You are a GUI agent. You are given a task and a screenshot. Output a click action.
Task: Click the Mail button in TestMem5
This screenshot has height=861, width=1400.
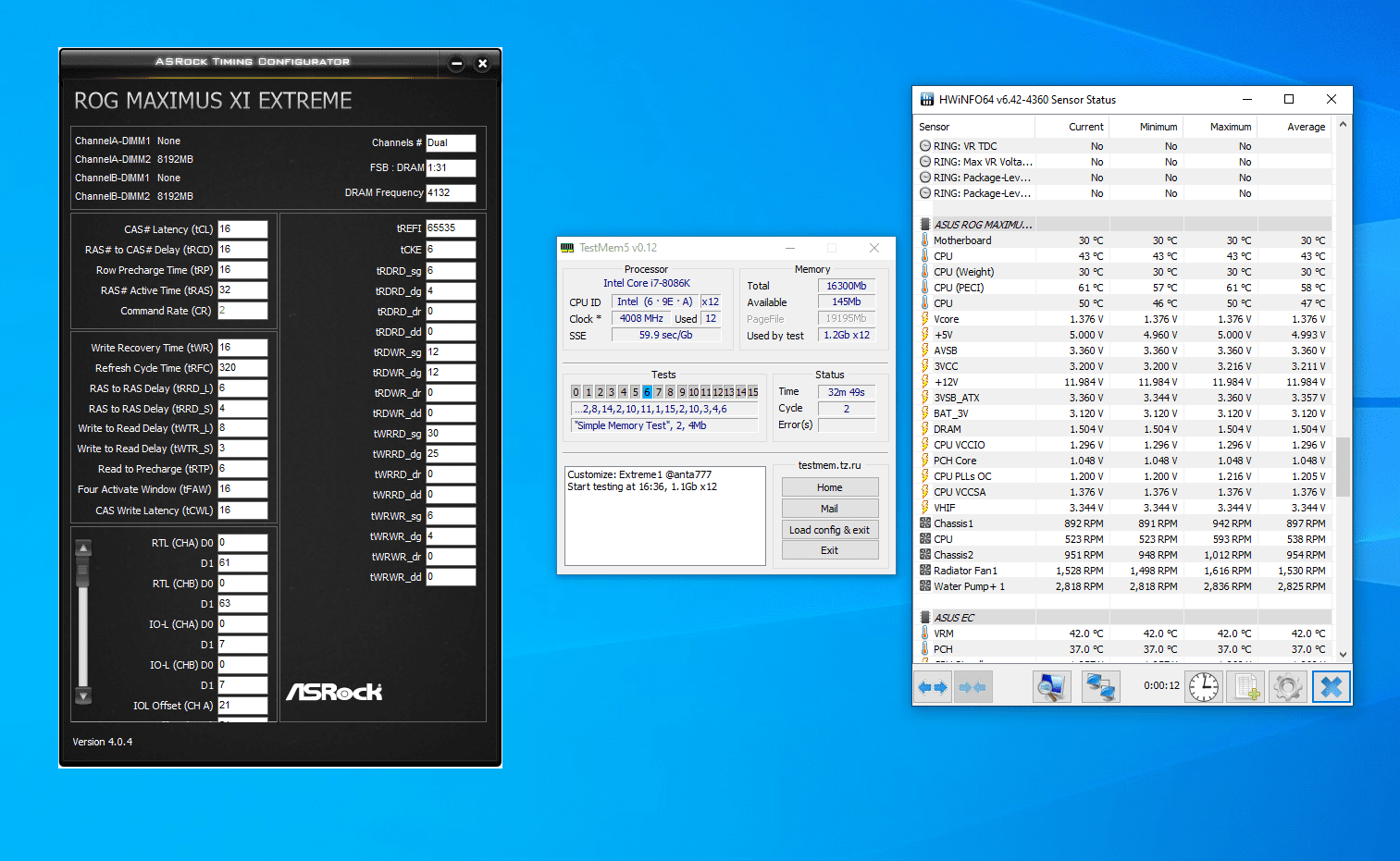coord(829,509)
